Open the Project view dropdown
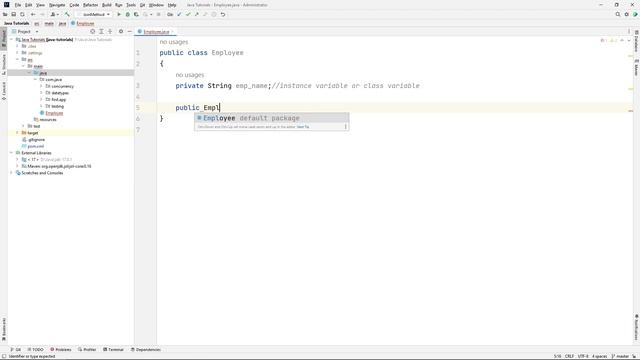Viewport: 640px width, 360px height. [25, 31]
